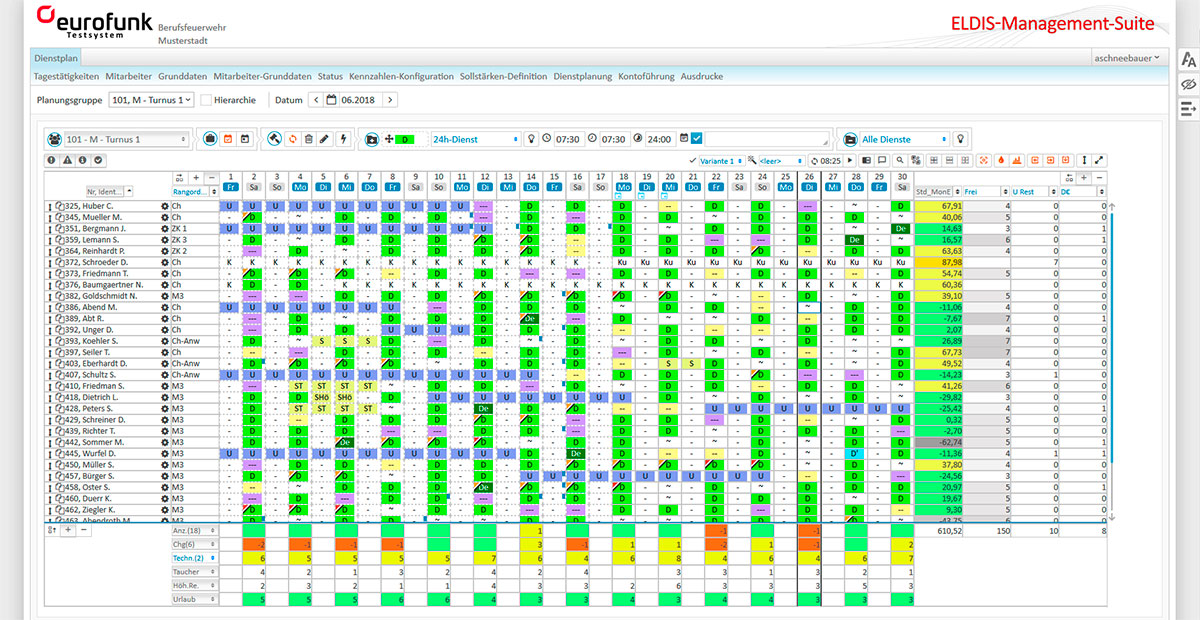Click the info circle filter icon
Viewport: 1200px width, 620px height.
pos(83,160)
